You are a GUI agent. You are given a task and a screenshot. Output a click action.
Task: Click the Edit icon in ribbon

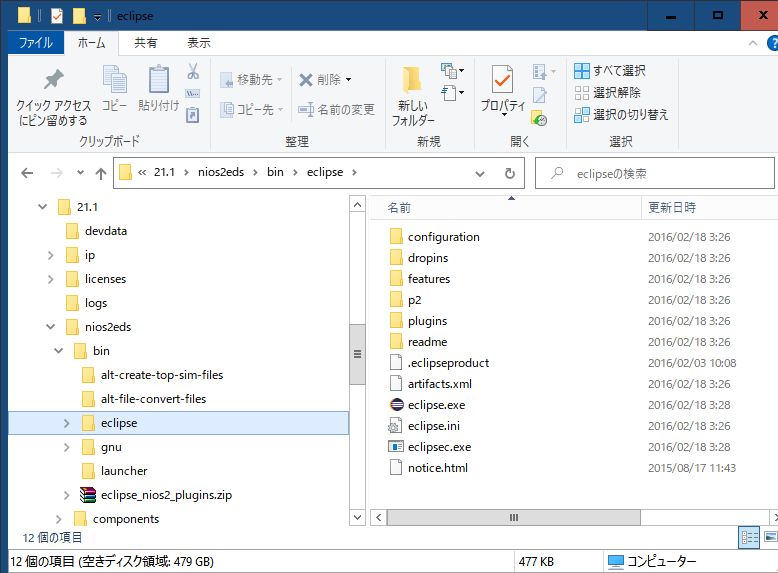pos(540,94)
